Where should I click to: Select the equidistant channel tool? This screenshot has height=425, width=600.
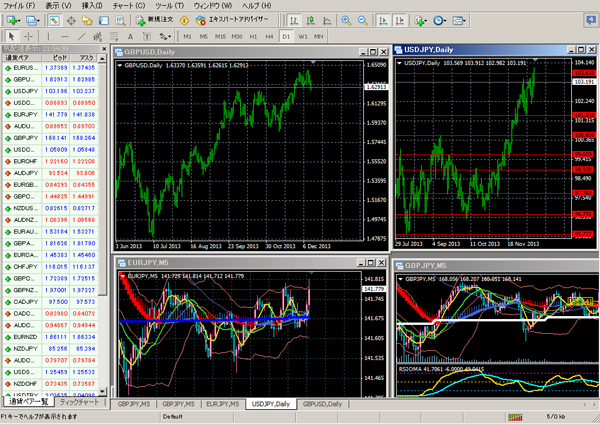98,36
